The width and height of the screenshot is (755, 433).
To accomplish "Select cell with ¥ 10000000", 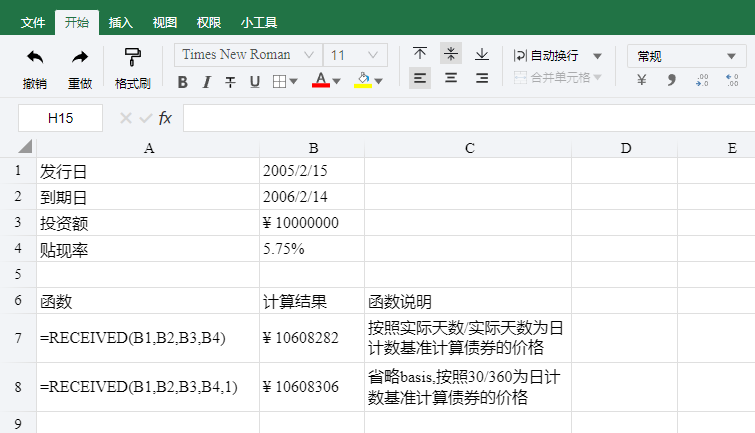I will pyautogui.click(x=312, y=223).
